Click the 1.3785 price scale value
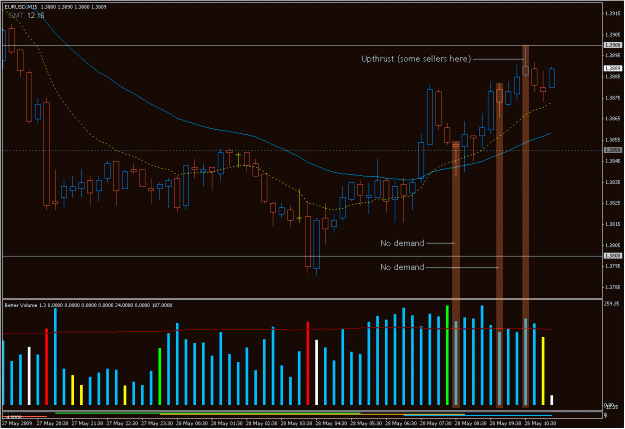Screen dimensions: 625x429 (612, 287)
